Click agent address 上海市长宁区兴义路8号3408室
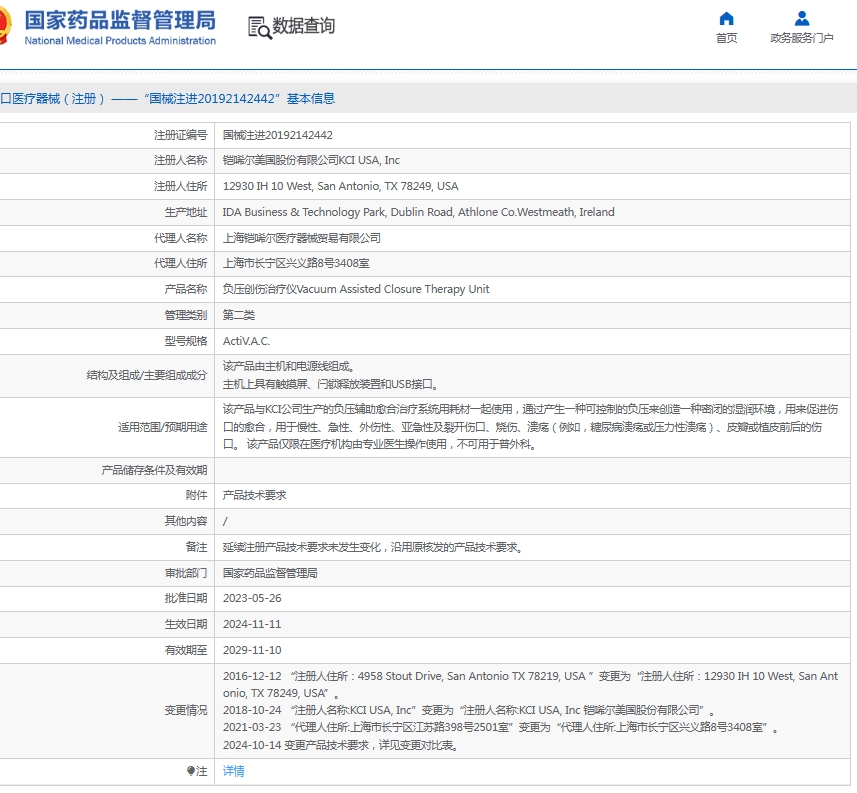The height and width of the screenshot is (793, 857). (296, 263)
